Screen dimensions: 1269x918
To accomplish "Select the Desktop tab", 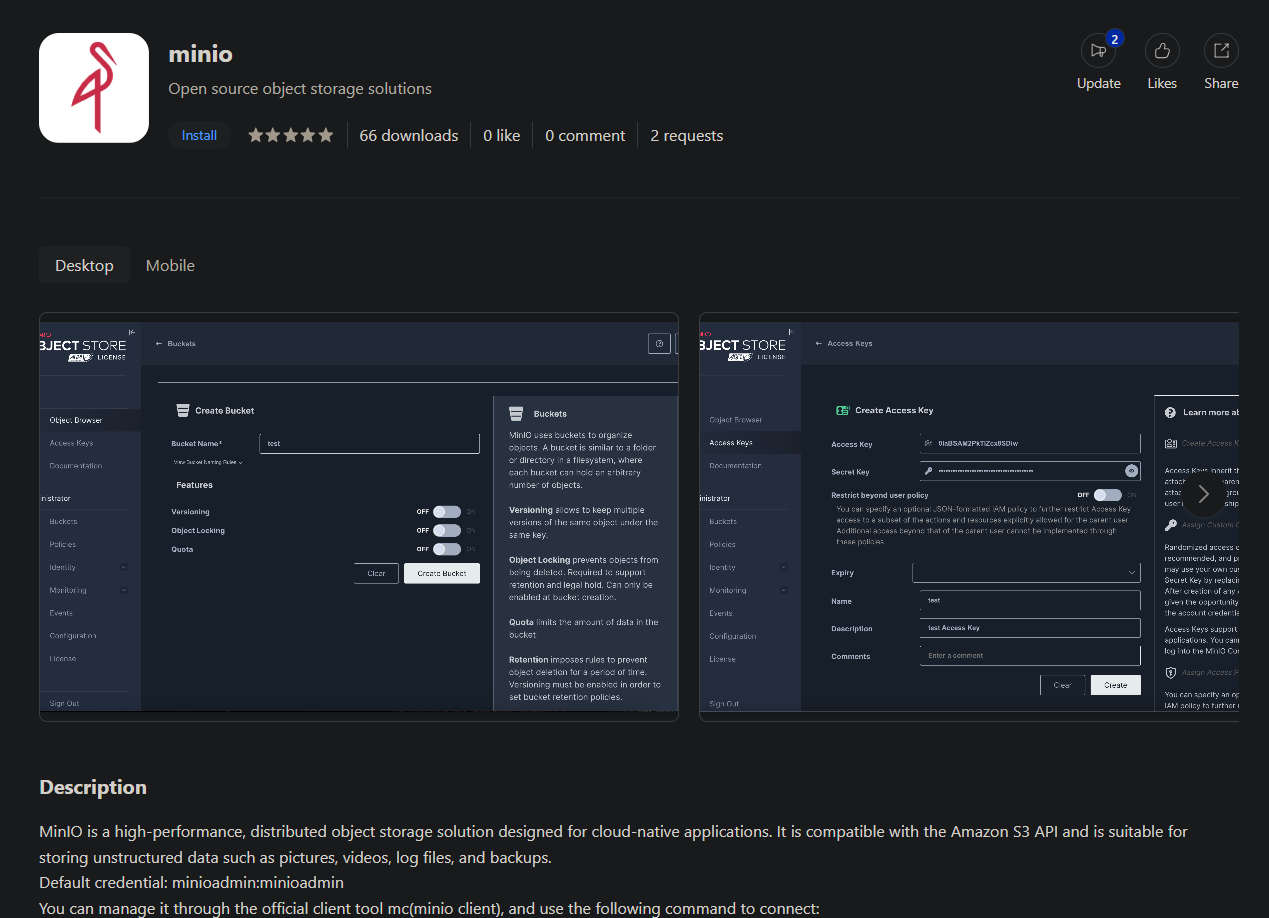I will click(x=84, y=265).
